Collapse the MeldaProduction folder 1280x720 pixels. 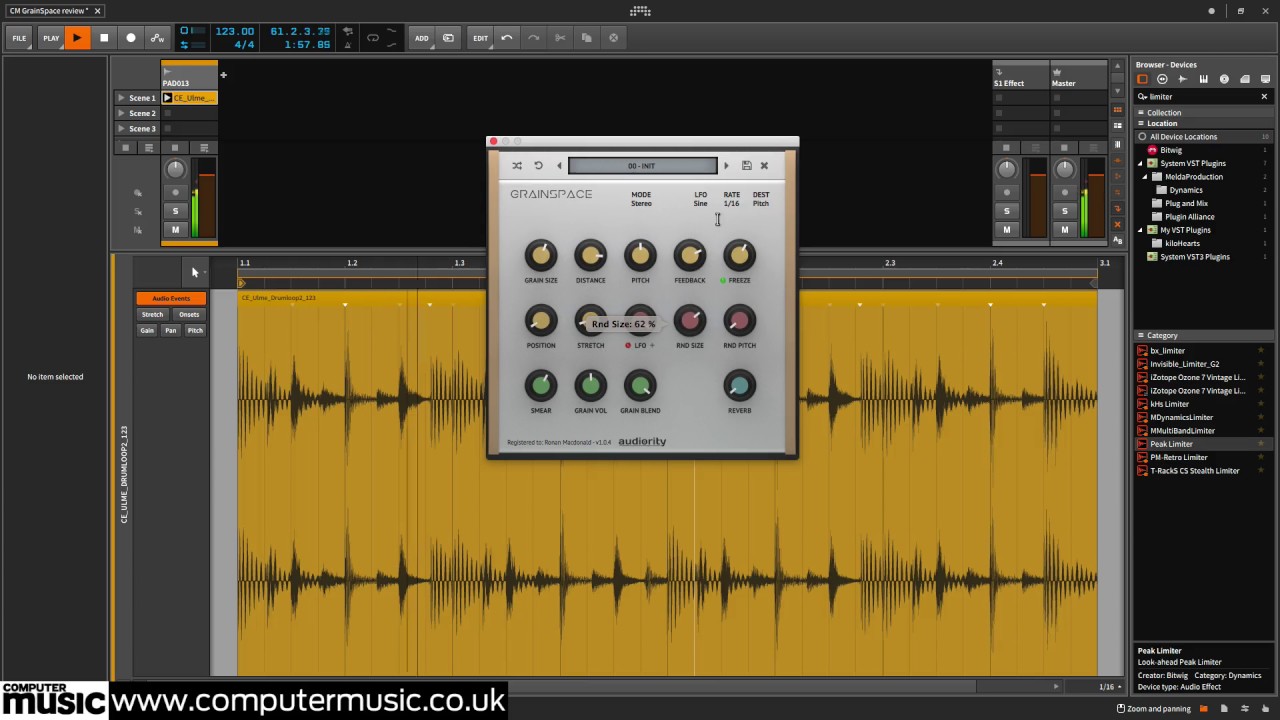pos(1145,177)
